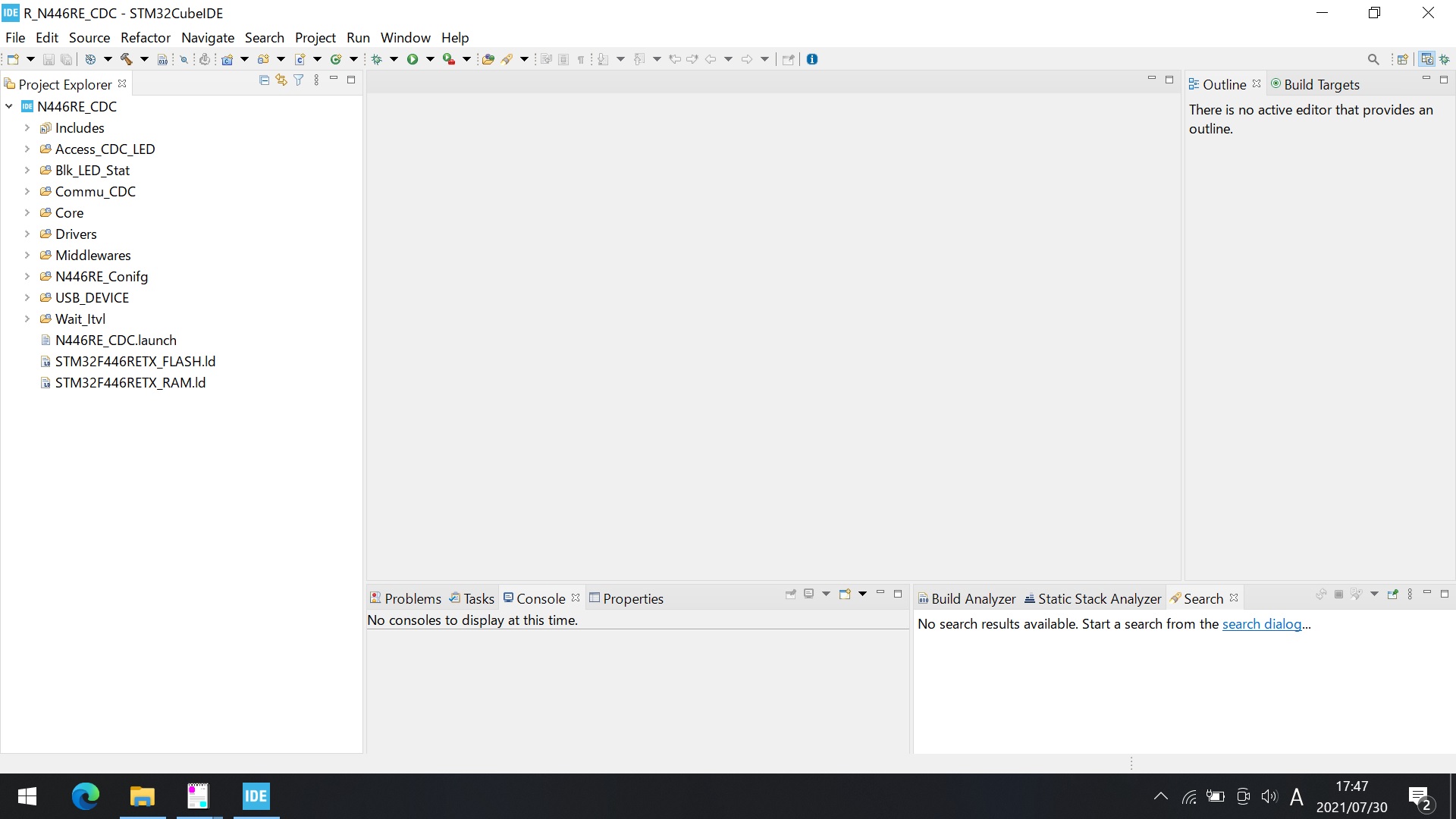Viewport: 1456px width, 819px height.
Task: Open the Search view menu dots
Action: pos(1410,594)
